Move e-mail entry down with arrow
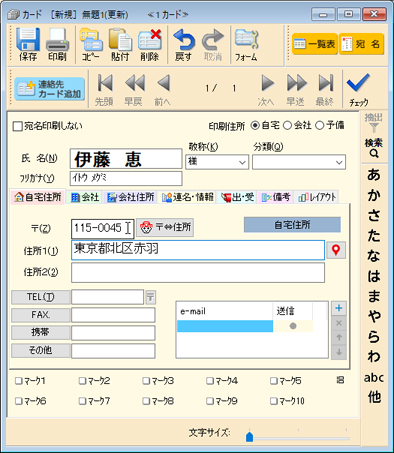The width and height of the screenshot is (394, 453). 339,352
